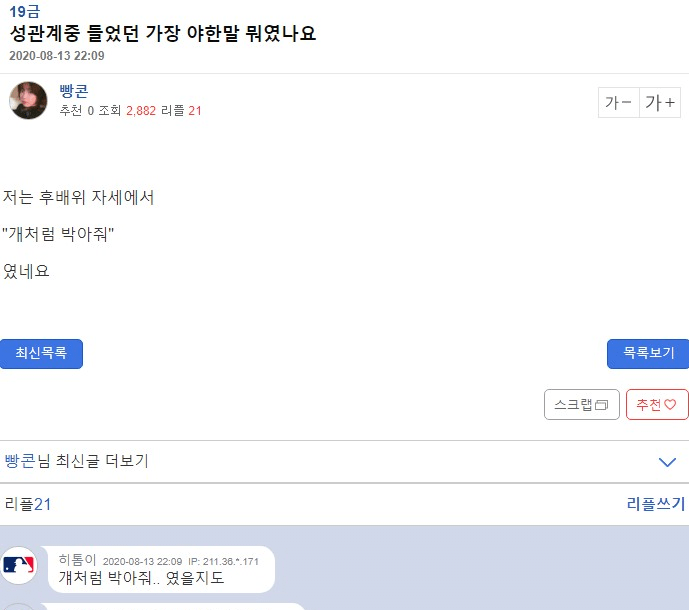Click the MLB logo avatar of commenter 히톰이

pos(19,565)
